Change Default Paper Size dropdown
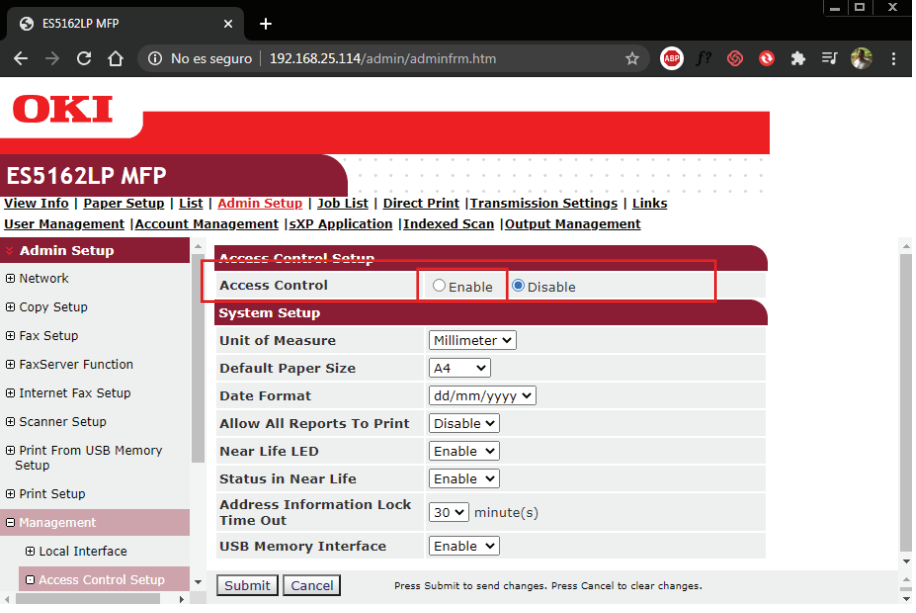The height and width of the screenshot is (613, 916). pyautogui.click(x=460, y=368)
